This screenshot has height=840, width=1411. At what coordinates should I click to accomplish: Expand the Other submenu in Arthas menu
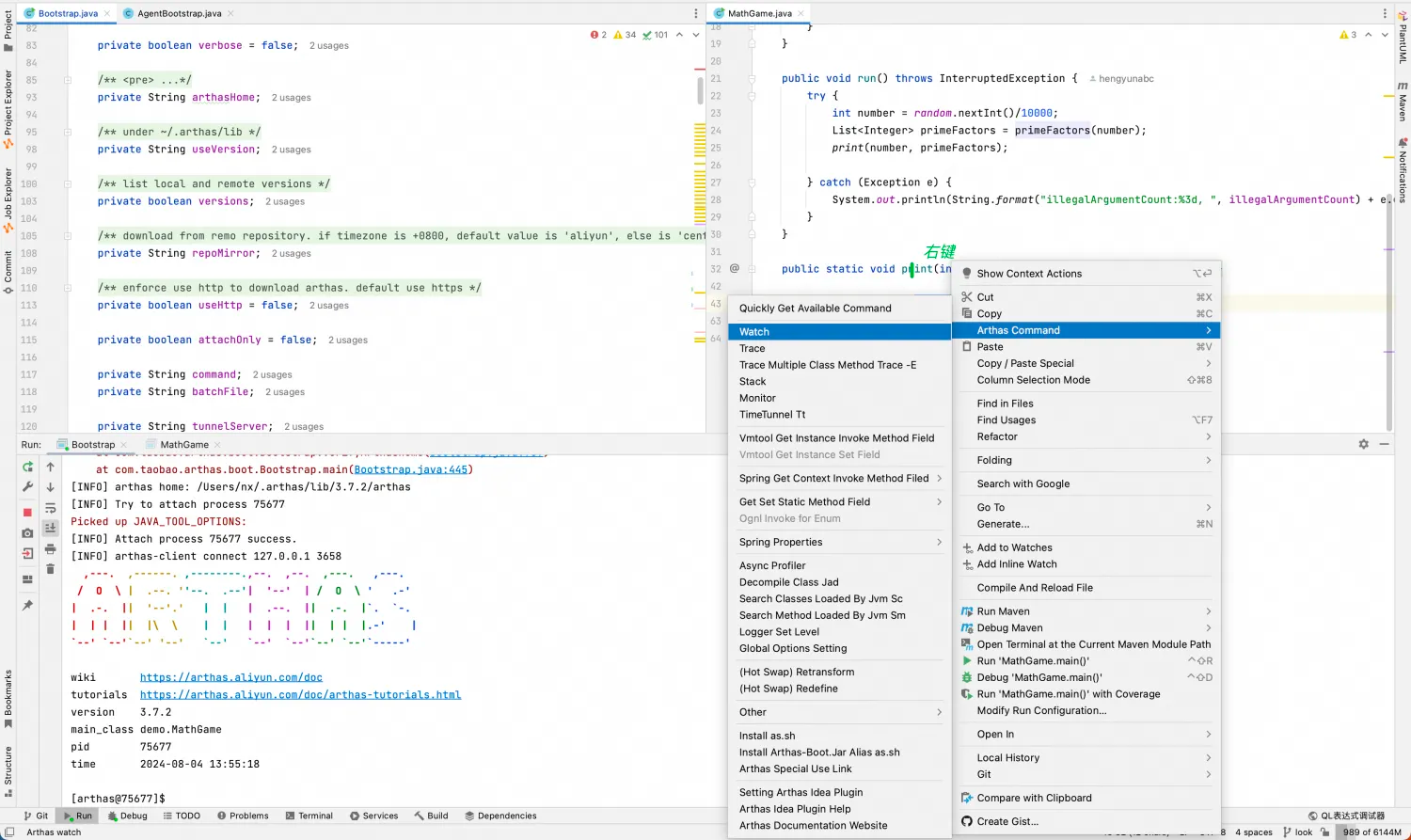tap(839, 712)
